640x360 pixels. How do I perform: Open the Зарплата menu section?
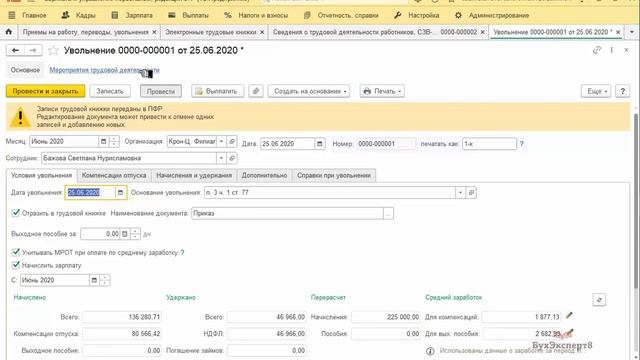132,15
